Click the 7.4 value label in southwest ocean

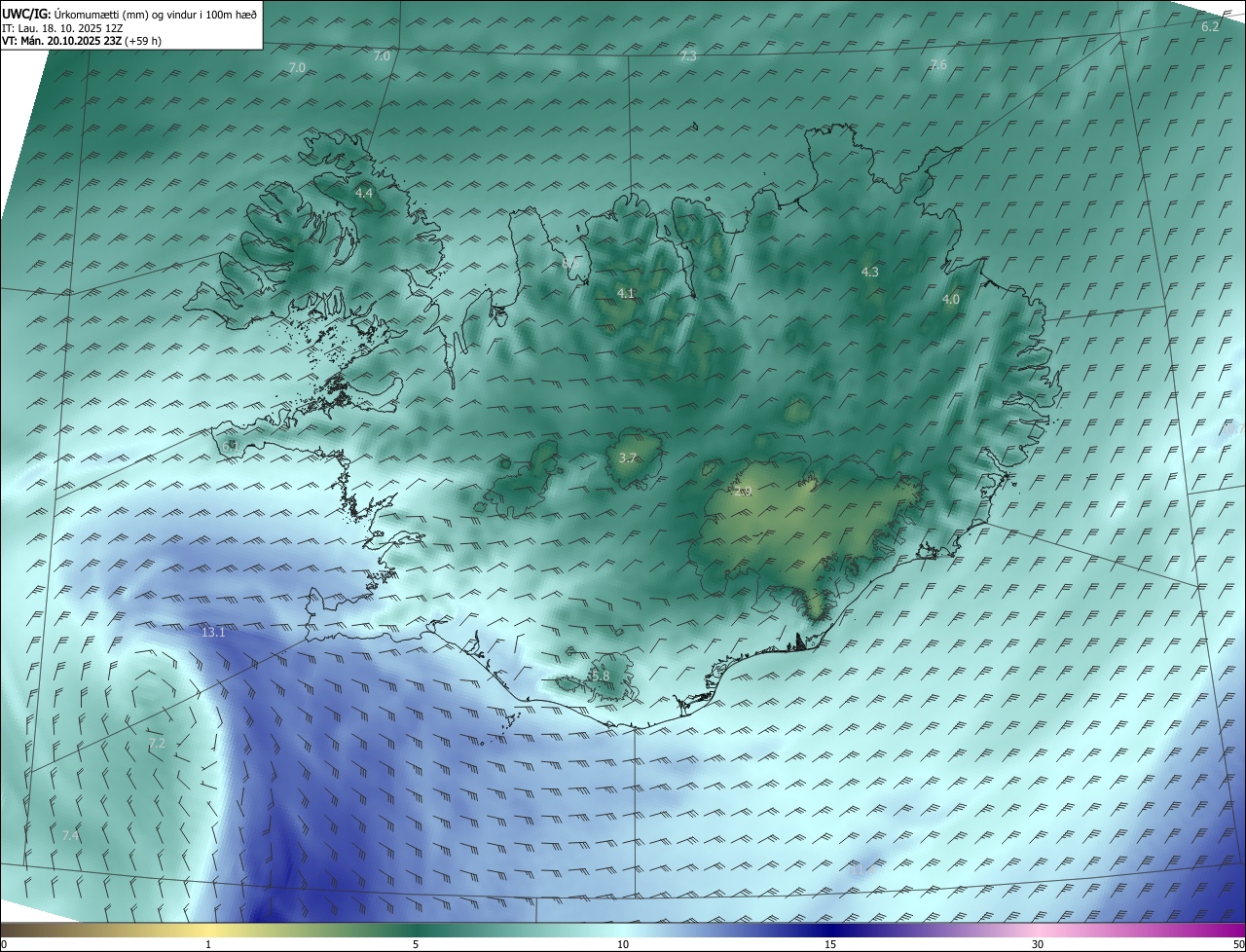coord(70,835)
